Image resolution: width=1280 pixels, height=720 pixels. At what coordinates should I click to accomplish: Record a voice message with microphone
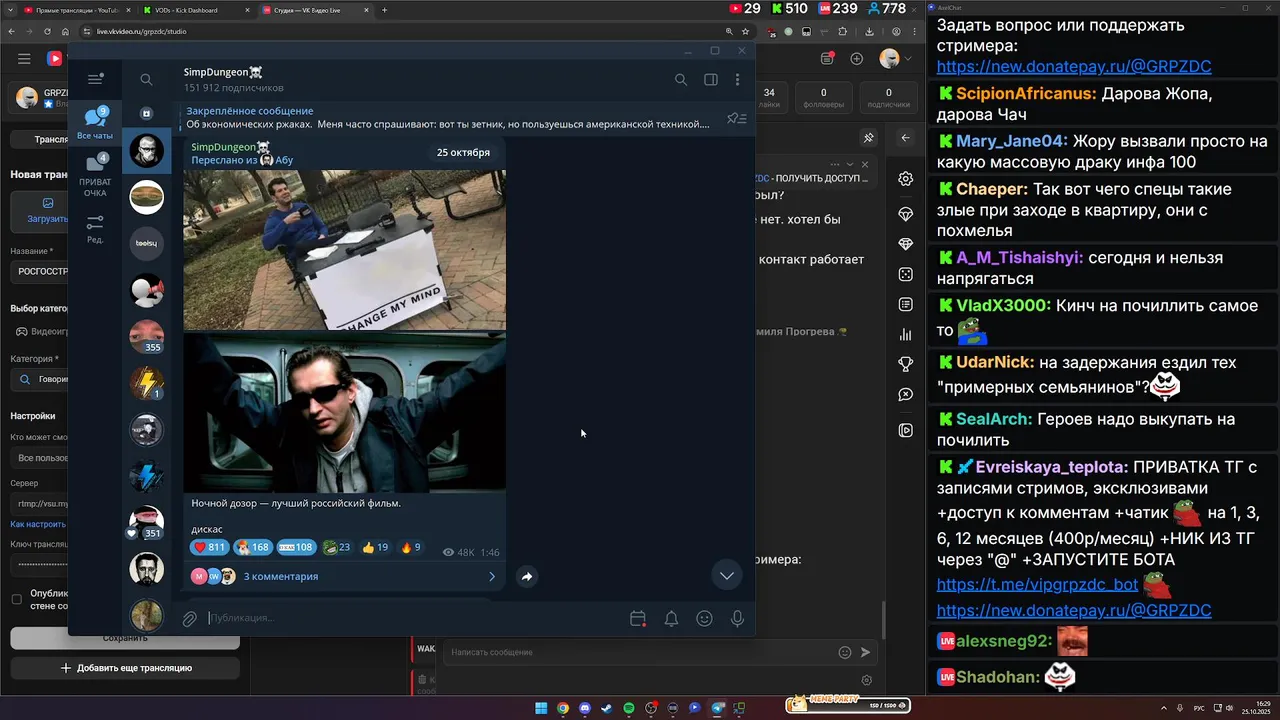coord(737,619)
